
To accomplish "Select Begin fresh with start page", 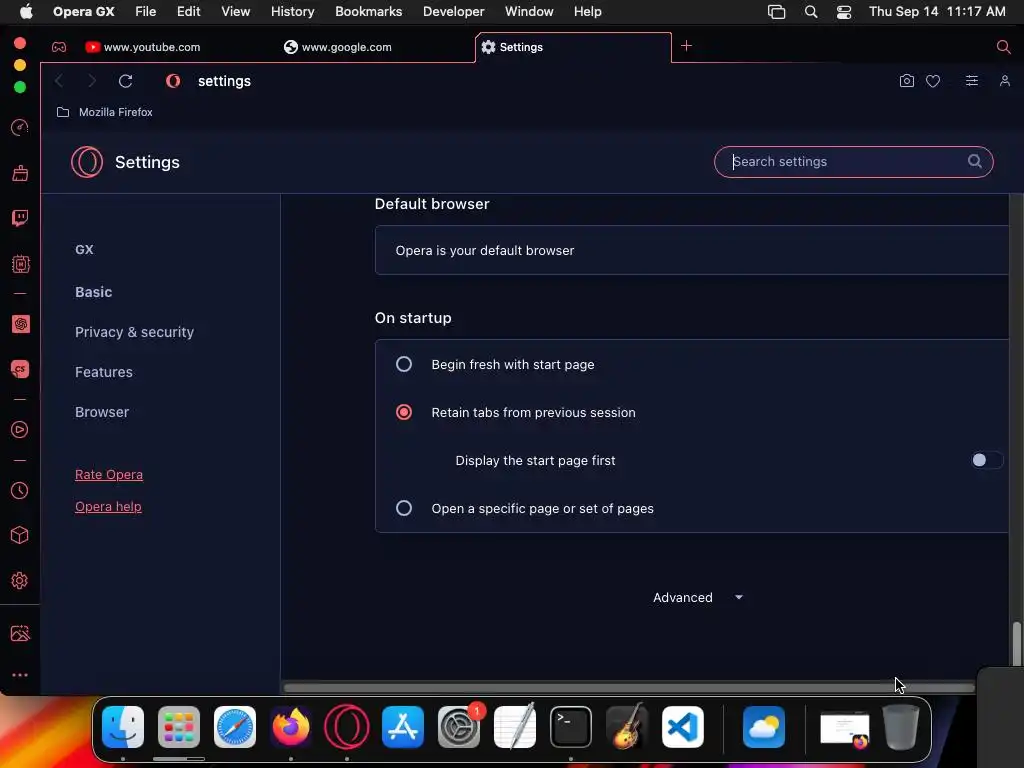I will (x=404, y=364).
